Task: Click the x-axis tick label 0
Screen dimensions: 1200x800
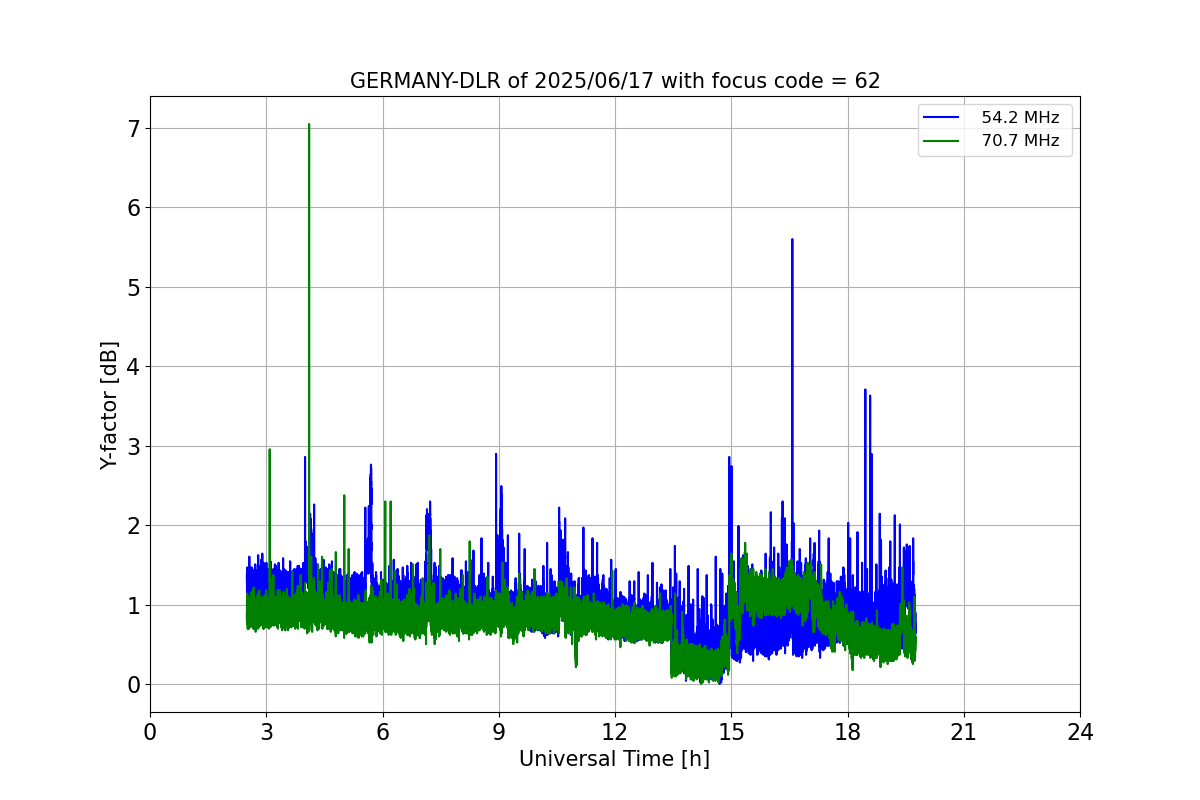Action: click(150, 732)
